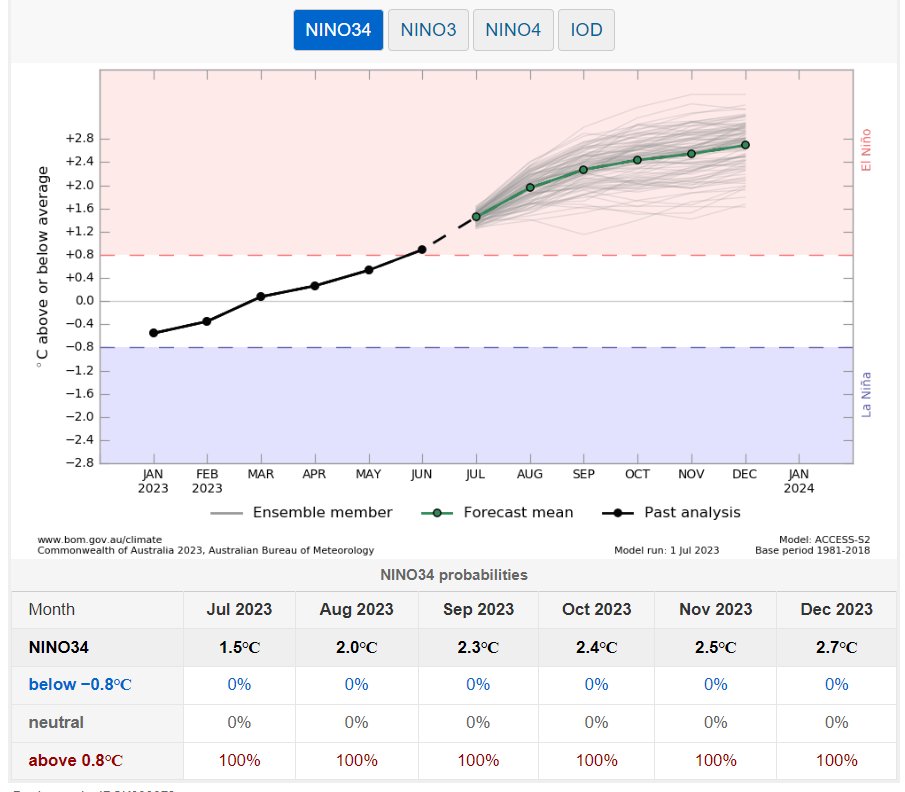Click the Sep 2023 column header
Image resolution: width=905 pixels, height=792 pixels.
pos(478,610)
